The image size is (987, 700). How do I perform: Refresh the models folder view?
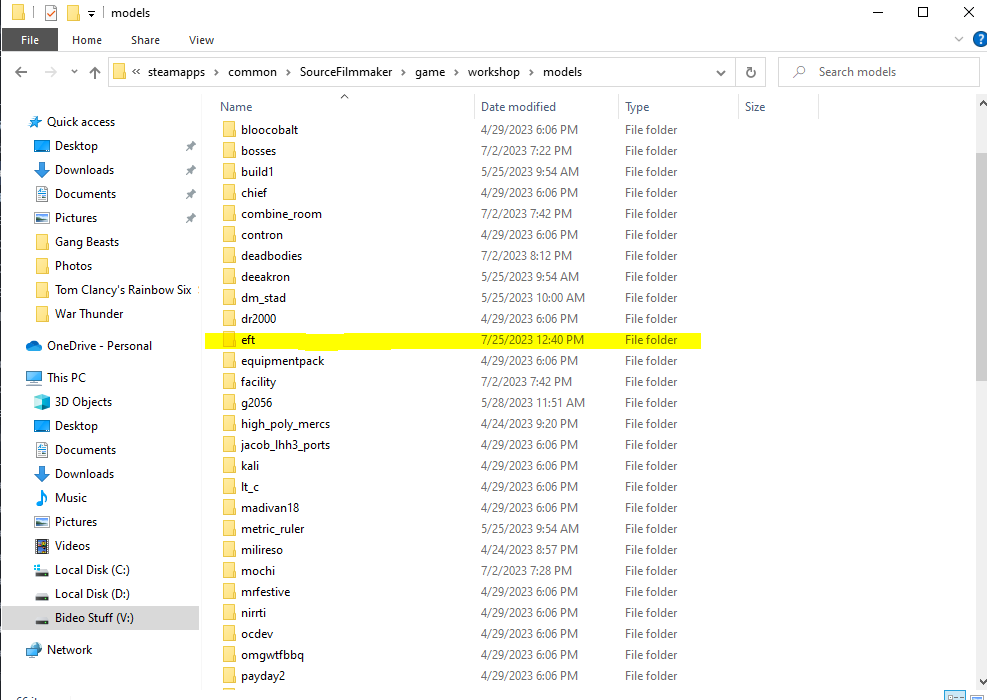[750, 72]
